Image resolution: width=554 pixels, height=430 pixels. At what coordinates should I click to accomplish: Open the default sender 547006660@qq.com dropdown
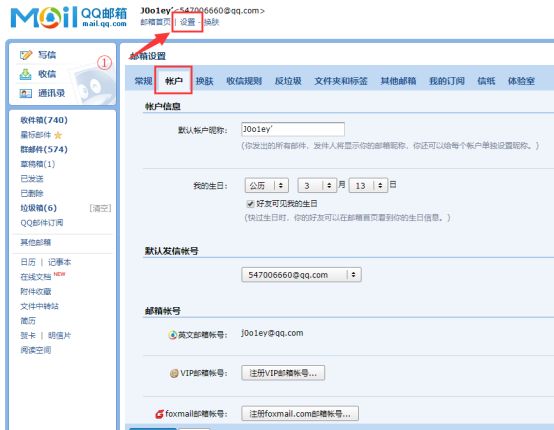point(301,275)
